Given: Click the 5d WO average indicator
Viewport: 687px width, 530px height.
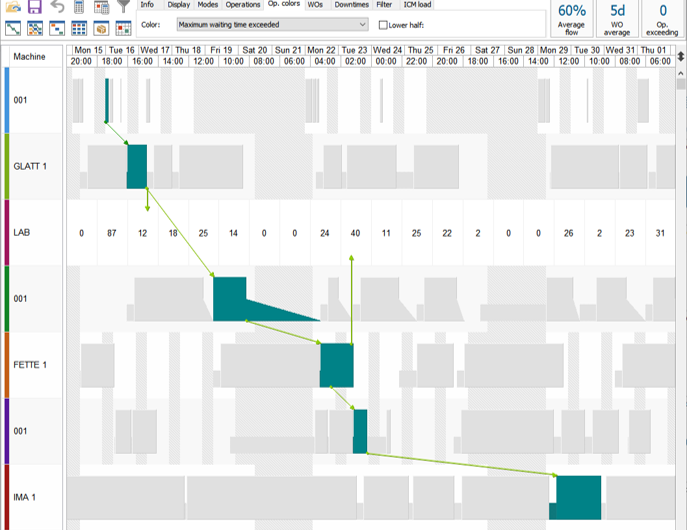Looking at the screenshot, I should coord(618,18).
